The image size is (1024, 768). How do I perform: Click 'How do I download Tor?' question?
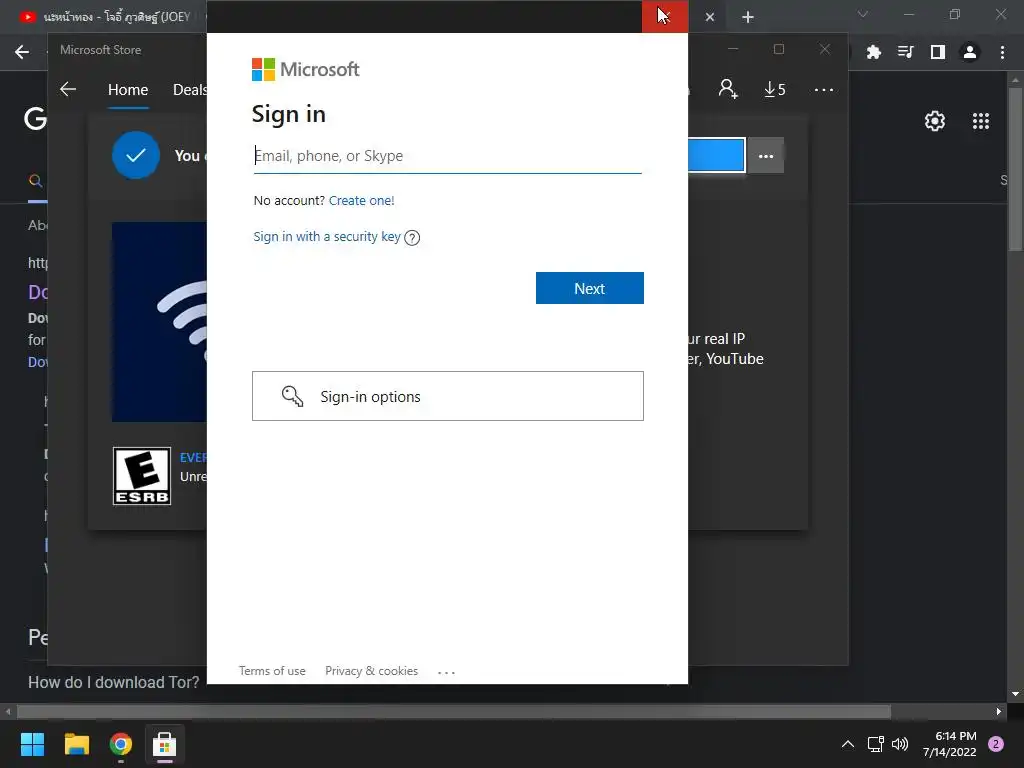(114, 682)
